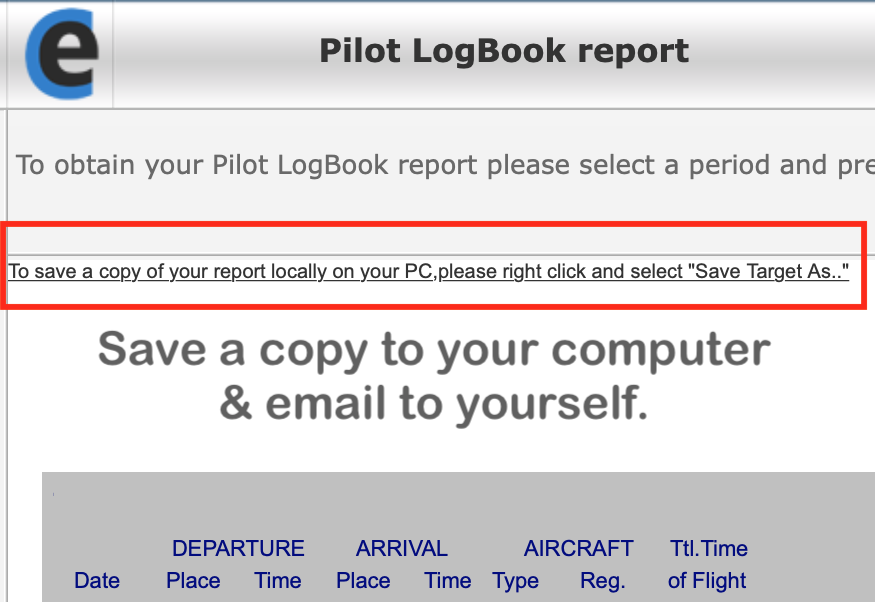
Task: Click the ARRIVAL column group header
Action: [401, 548]
